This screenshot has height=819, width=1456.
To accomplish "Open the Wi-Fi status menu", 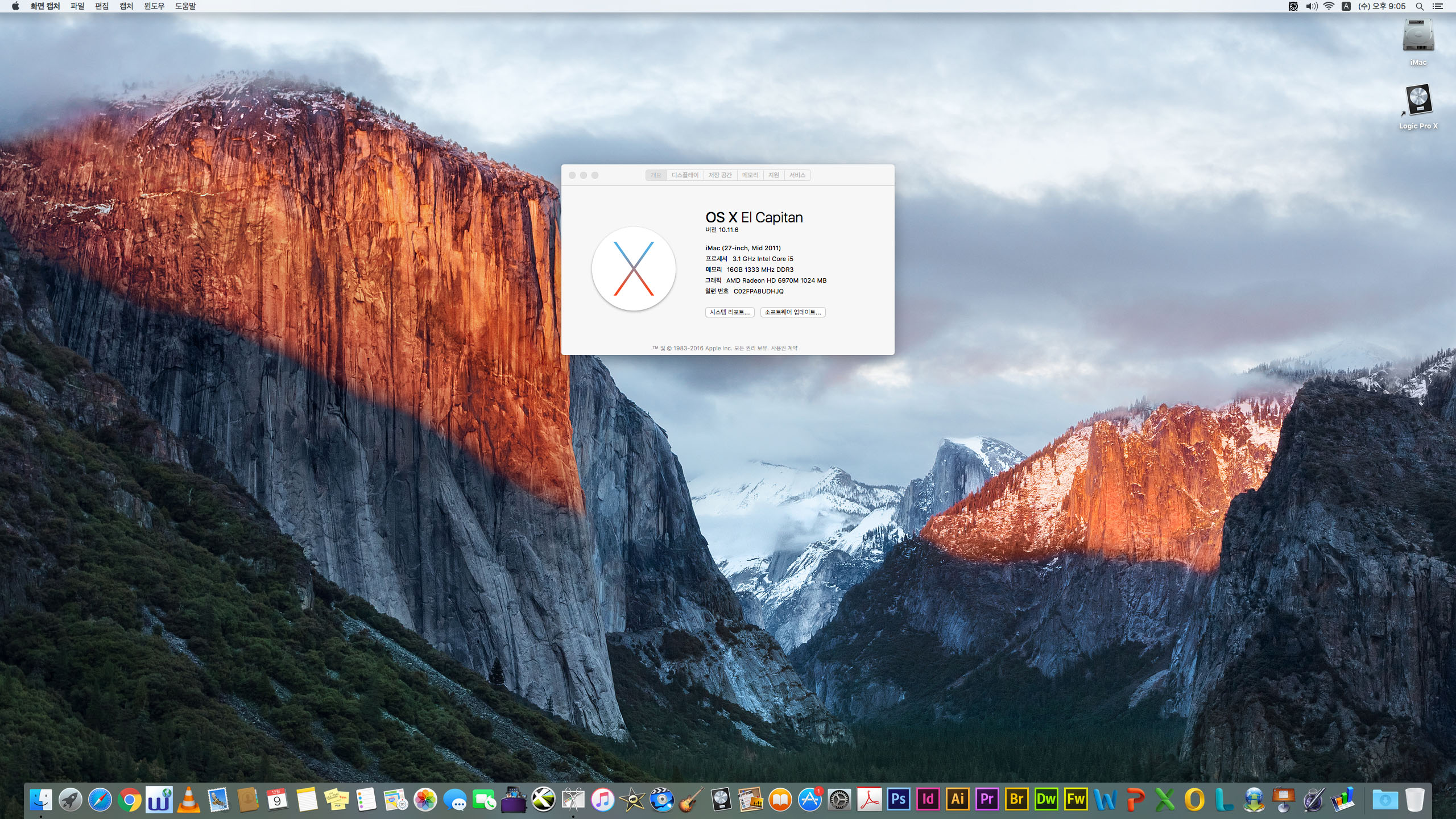I will 1329,6.
